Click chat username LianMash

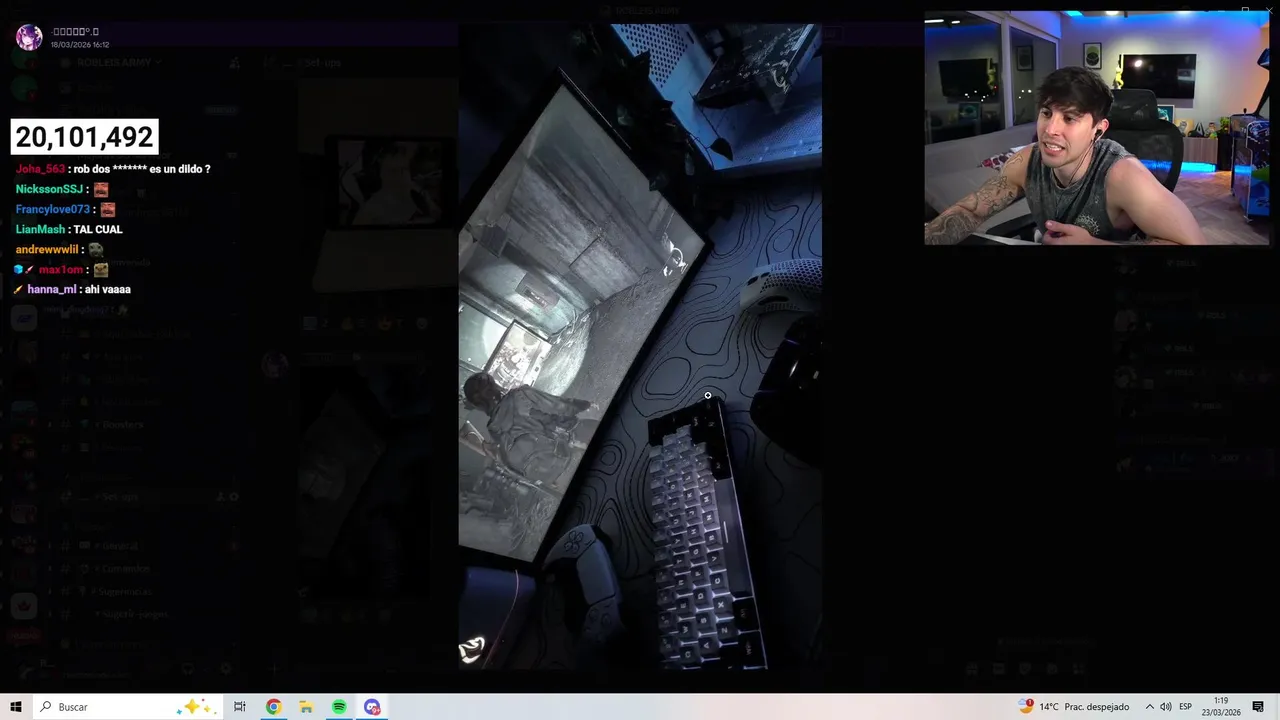(x=39, y=229)
